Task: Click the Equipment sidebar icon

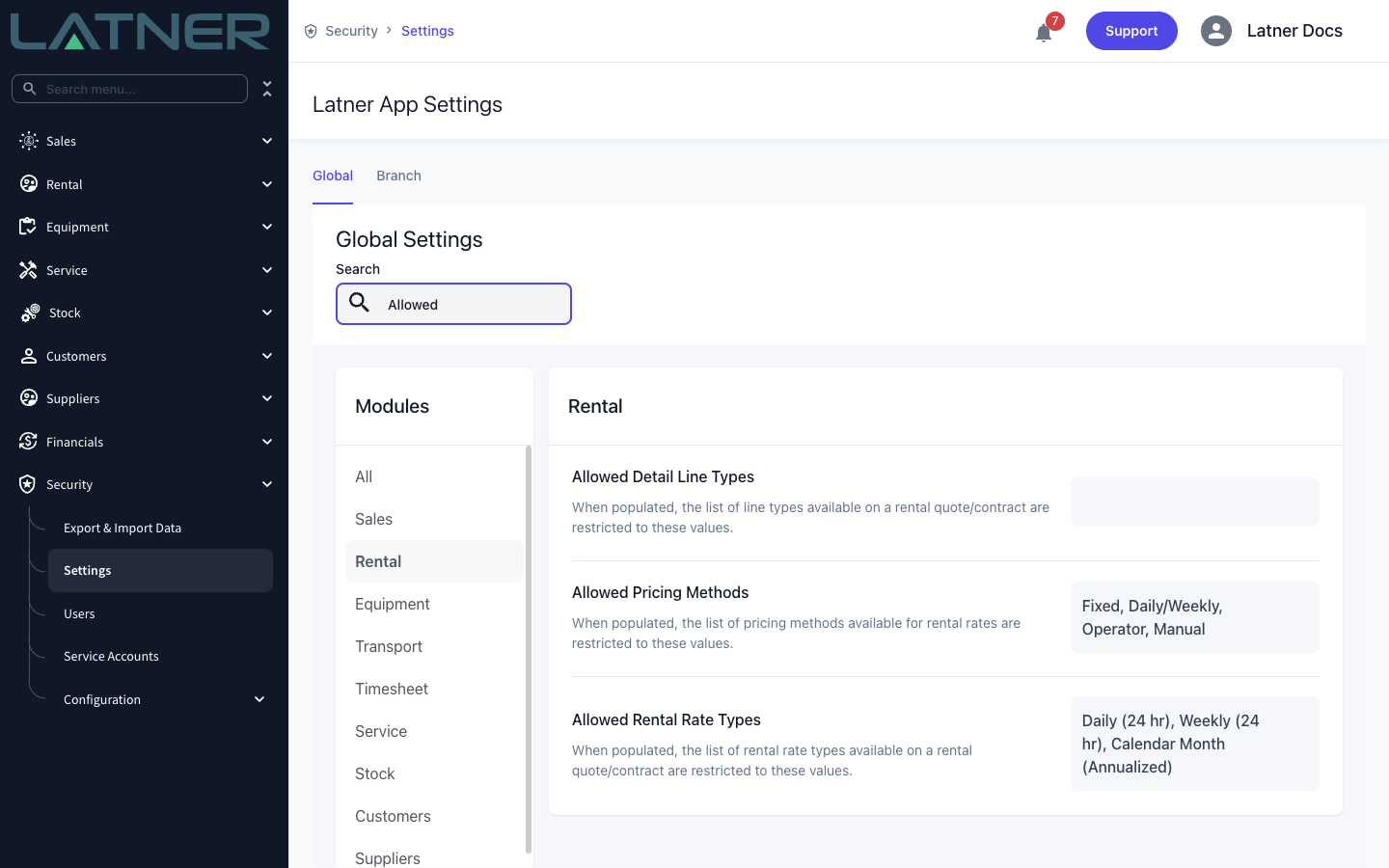Action: point(28,227)
